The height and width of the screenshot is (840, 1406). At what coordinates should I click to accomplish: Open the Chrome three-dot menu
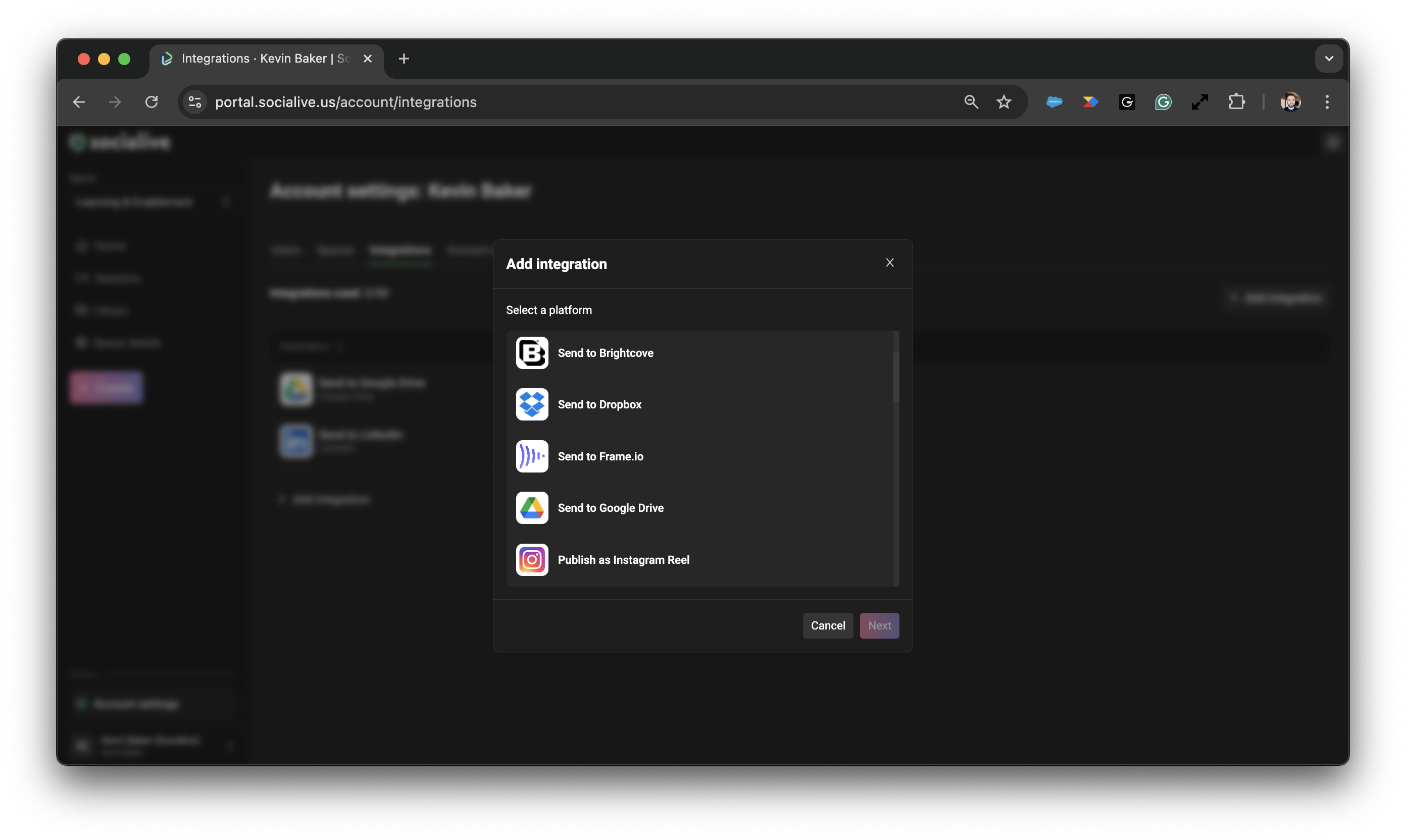1327,102
